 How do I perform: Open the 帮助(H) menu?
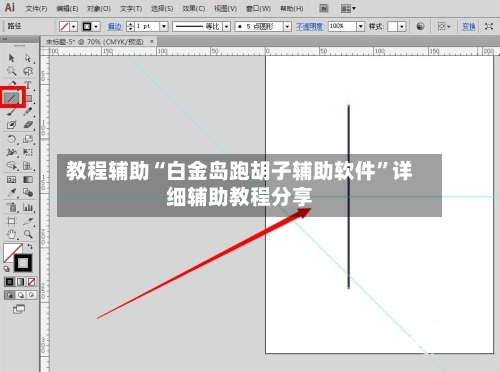click(292, 9)
